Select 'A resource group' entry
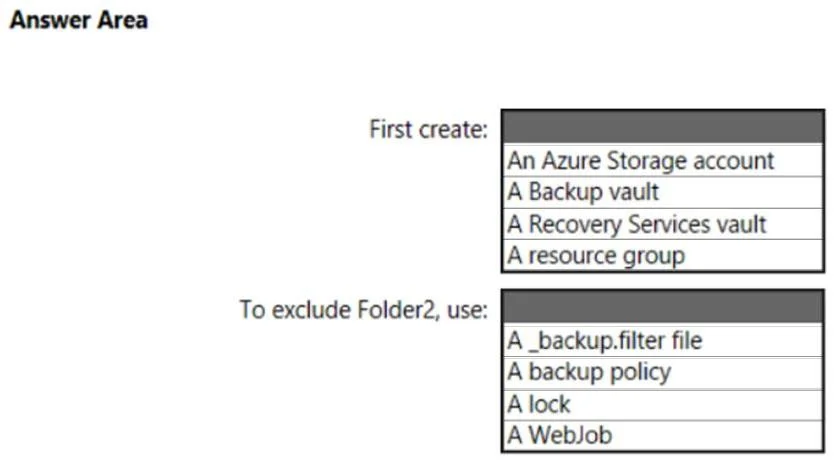 pyautogui.click(x=663, y=255)
